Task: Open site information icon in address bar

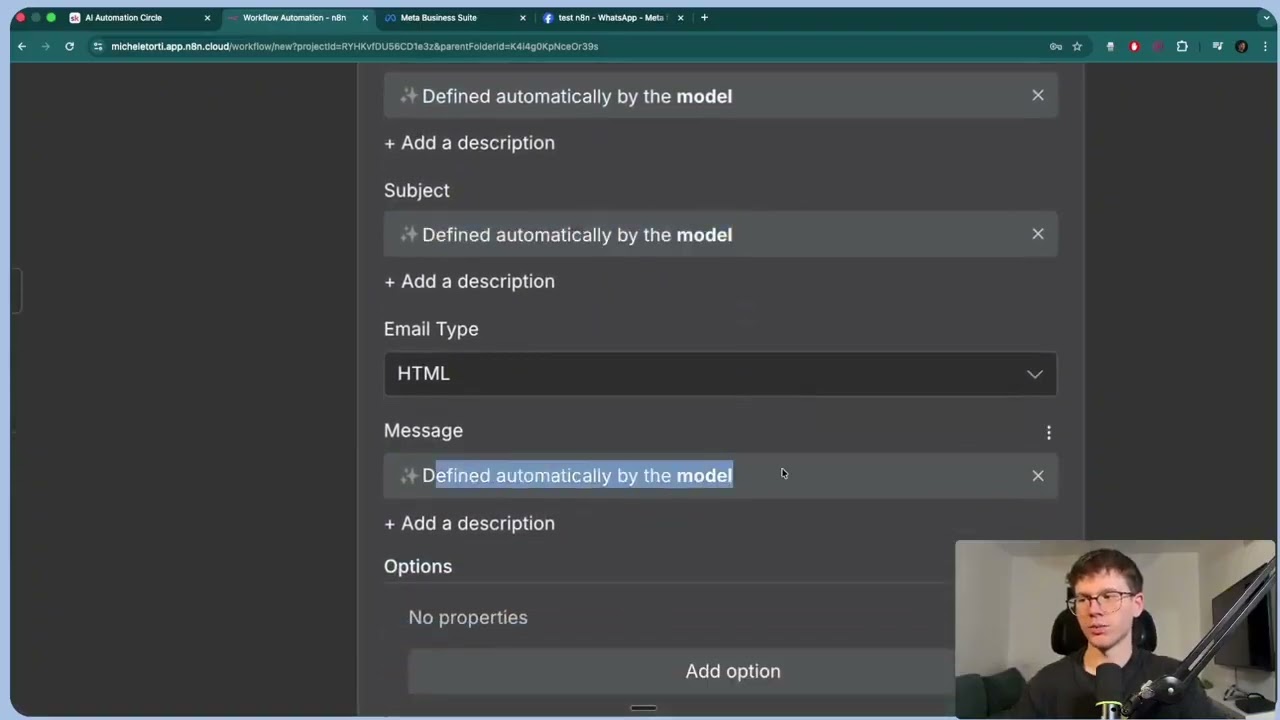Action: point(98,46)
